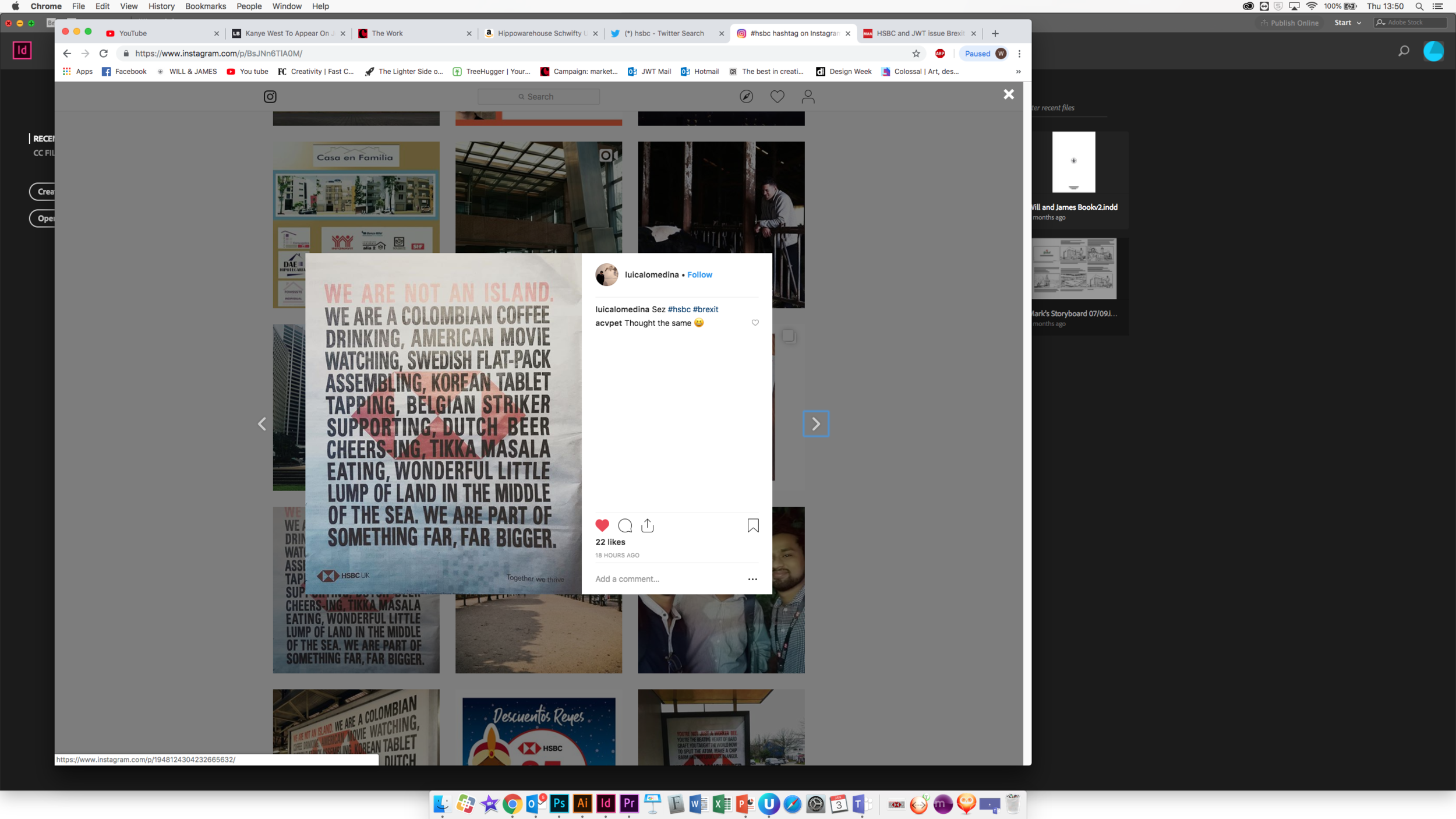Open the JWT Mail bookmark
The image size is (1456, 819).
coord(649,72)
